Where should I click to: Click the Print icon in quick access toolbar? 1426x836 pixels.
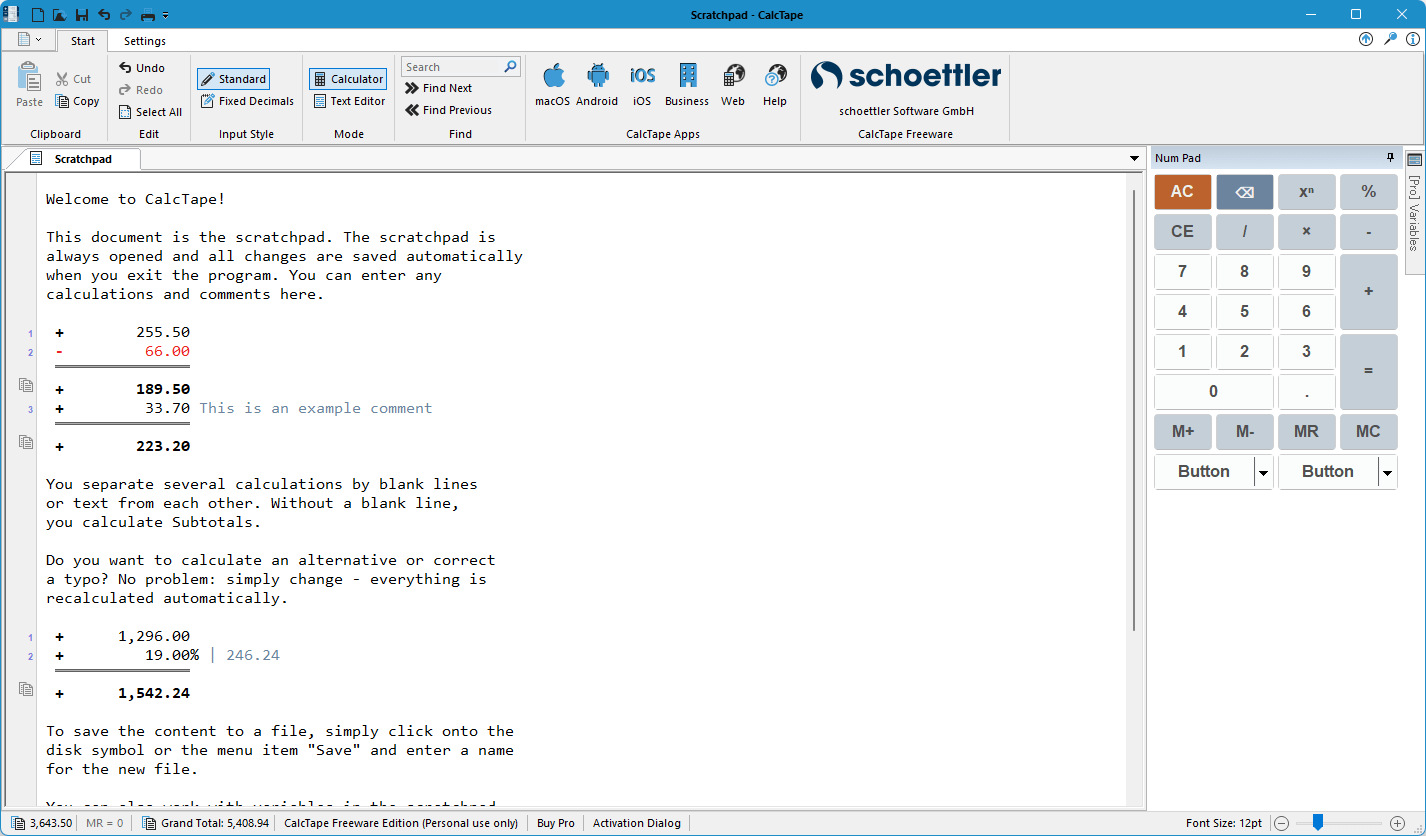[x=148, y=15]
